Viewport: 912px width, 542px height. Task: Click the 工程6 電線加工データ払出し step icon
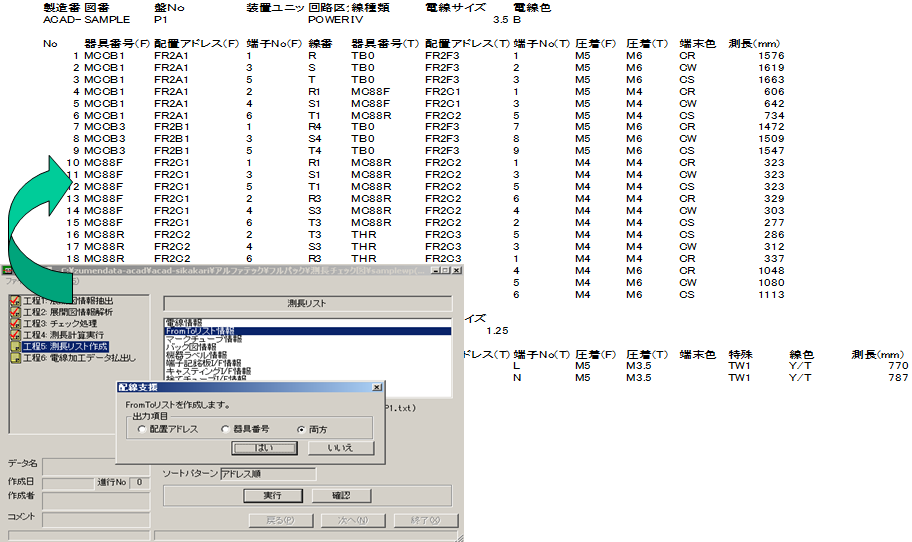click(14, 357)
